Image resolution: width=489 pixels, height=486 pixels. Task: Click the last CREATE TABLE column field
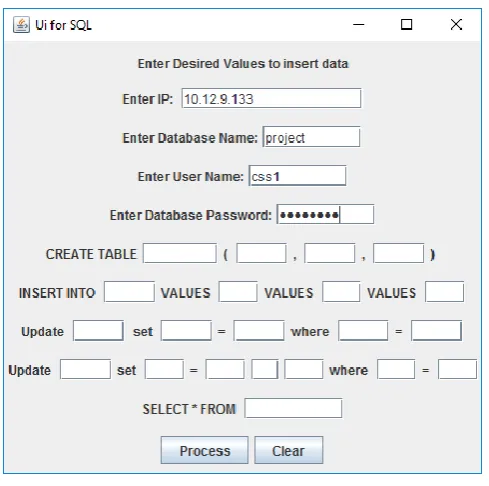(x=398, y=253)
